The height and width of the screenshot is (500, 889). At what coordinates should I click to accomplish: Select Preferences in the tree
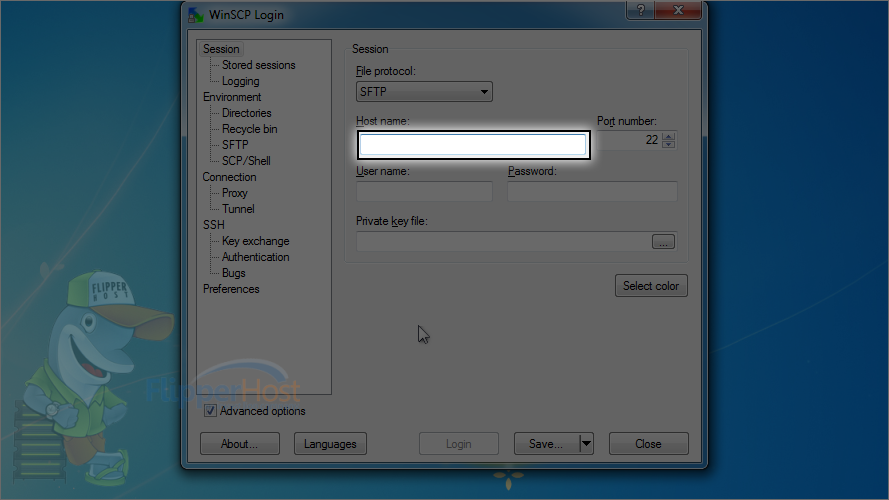pyautogui.click(x=231, y=289)
